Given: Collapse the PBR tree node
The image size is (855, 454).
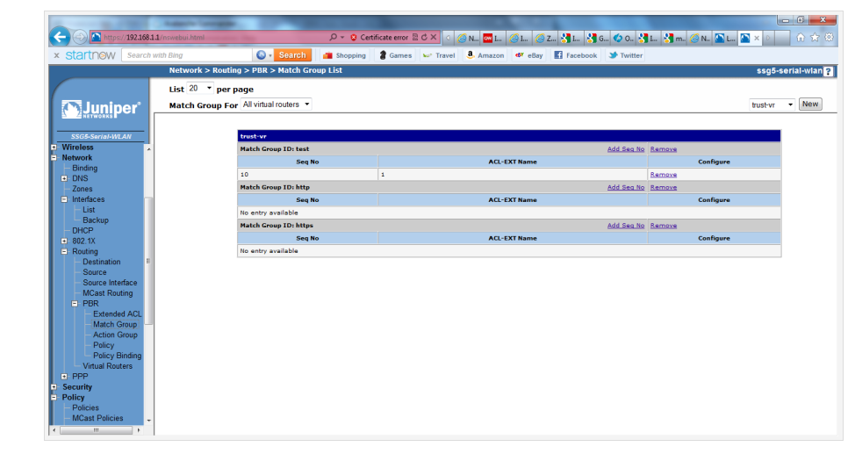Looking at the screenshot, I should coord(75,304).
